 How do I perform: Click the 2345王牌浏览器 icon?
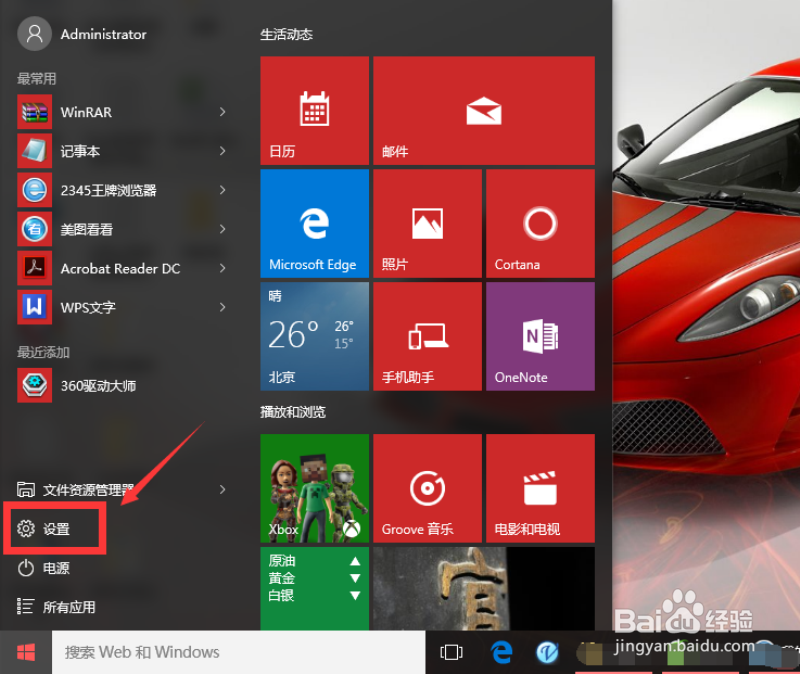tap(35, 190)
